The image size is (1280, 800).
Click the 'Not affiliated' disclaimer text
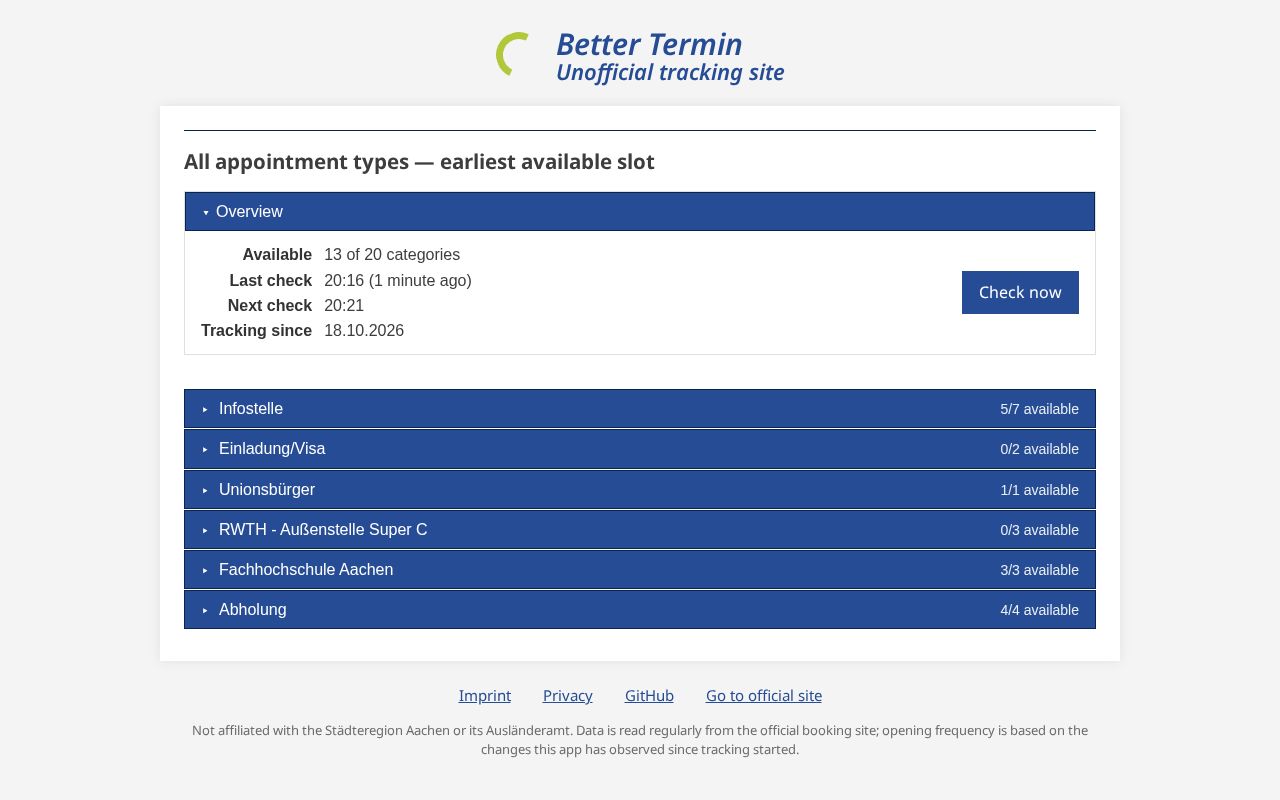point(640,740)
